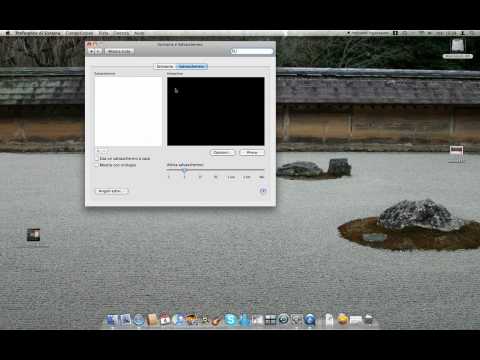This screenshot has height=360, width=480.
Task: Click the Prova button
Action: 252,153
